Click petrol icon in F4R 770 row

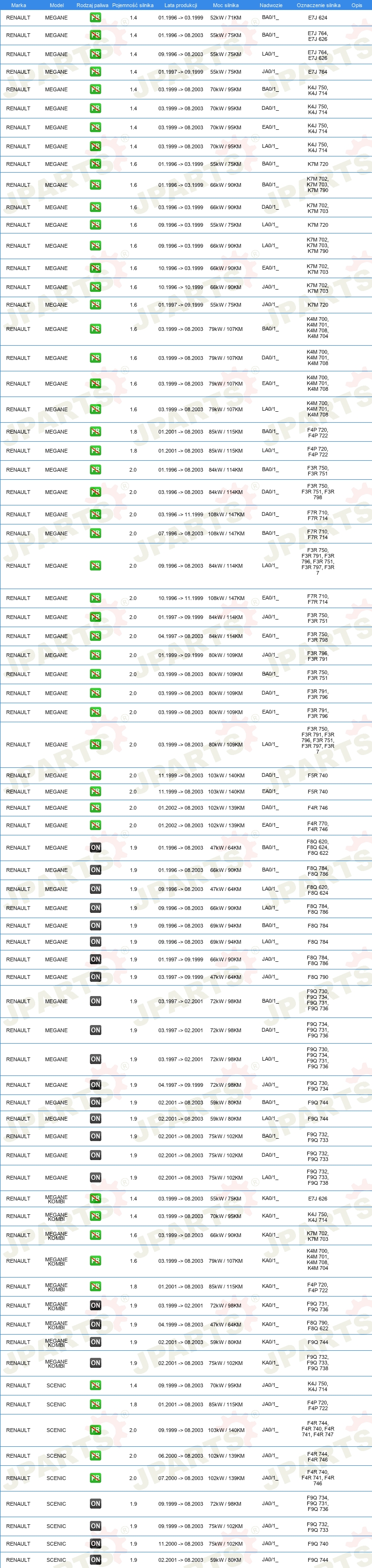tap(96, 825)
